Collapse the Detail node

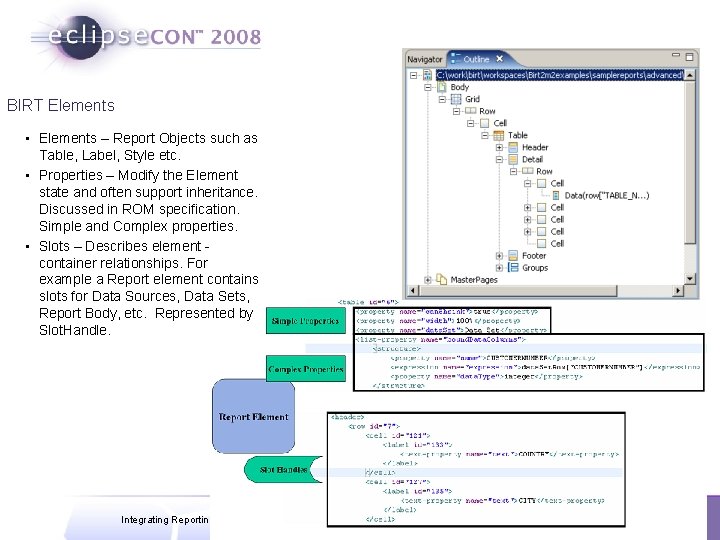tap(499, 159)
